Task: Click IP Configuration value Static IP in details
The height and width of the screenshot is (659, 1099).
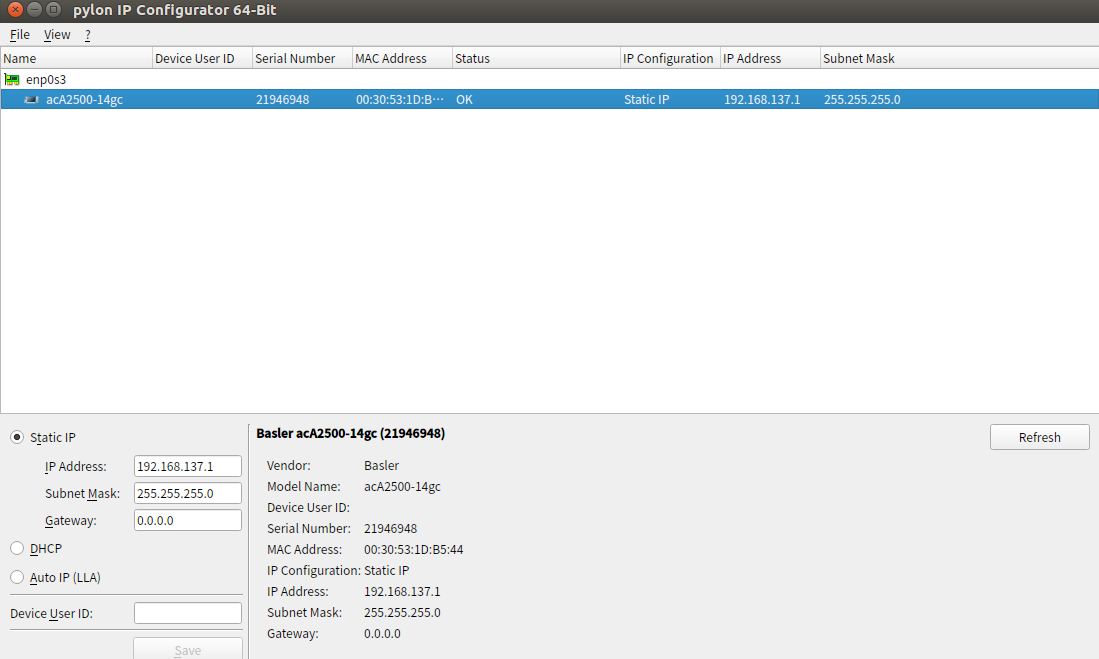Action: pos(386,571)
